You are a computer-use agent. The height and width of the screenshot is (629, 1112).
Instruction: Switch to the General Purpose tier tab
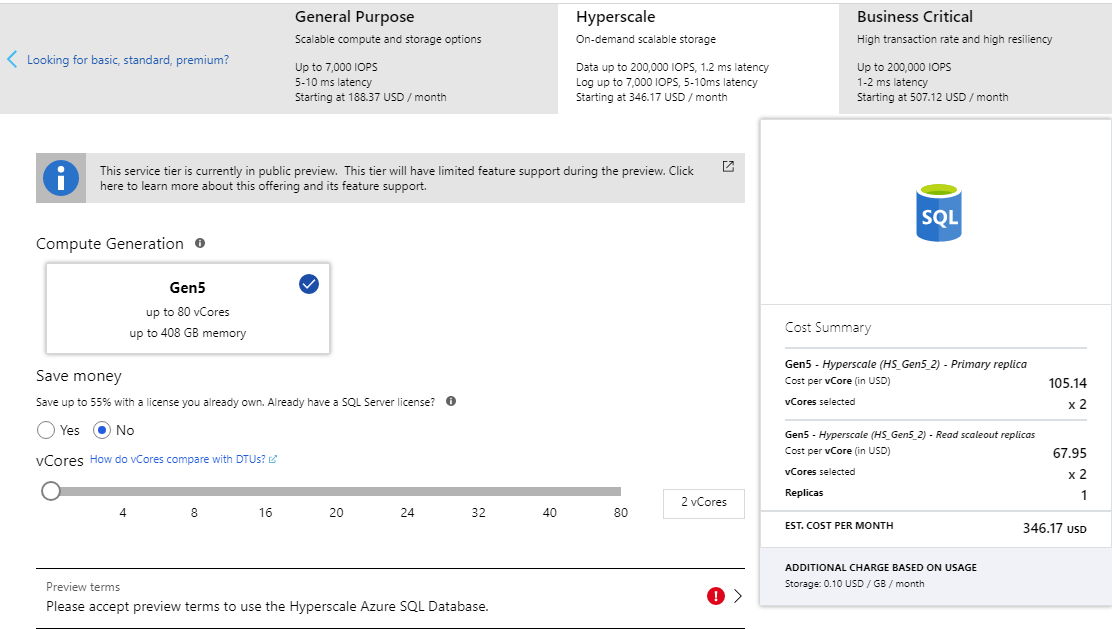click(x=418, y=57)
